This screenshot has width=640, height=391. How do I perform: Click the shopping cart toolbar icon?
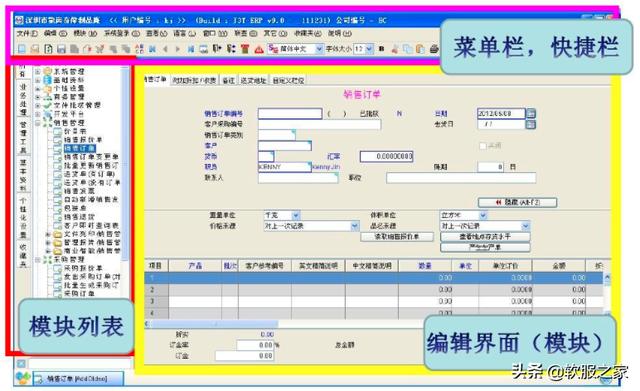100,49
